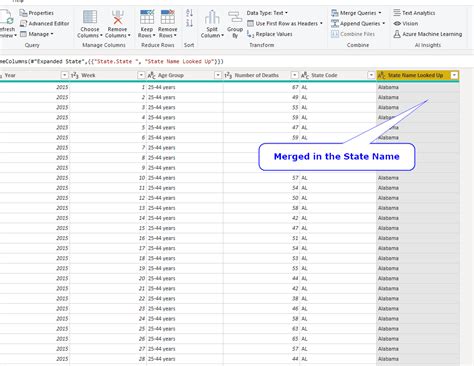Click Combine Files
Screen dimensions: 474x366
point(353,34)
